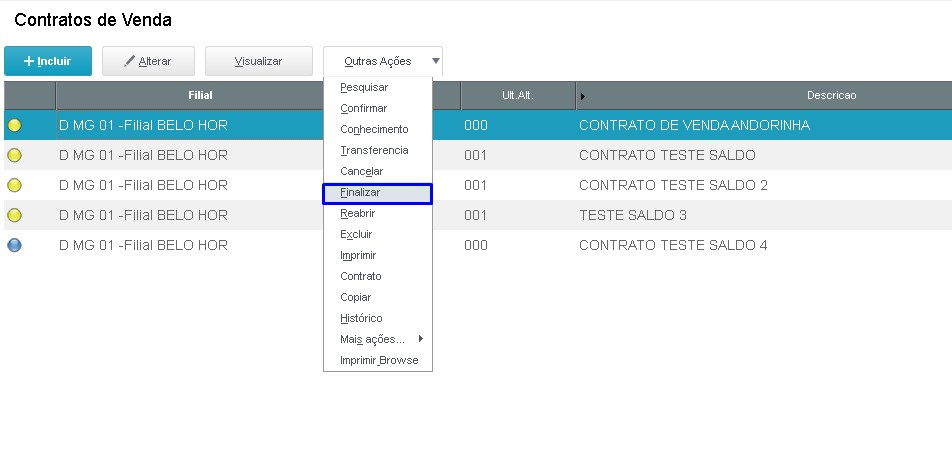Click the Filial column header
Image resolution: width=952 pixels, height=451 pixels.
tap(200, 95)
